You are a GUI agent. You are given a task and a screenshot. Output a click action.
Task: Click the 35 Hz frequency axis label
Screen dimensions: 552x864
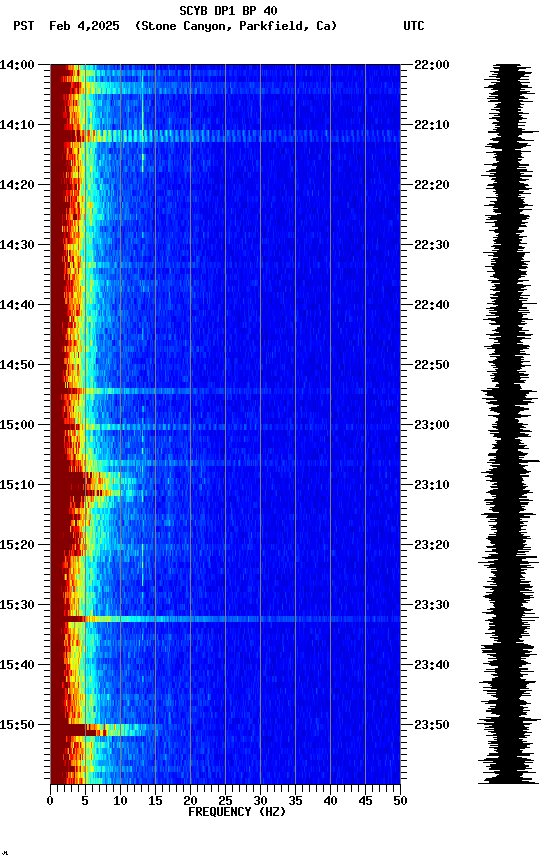pyautogui.click(x=295, y=801)
